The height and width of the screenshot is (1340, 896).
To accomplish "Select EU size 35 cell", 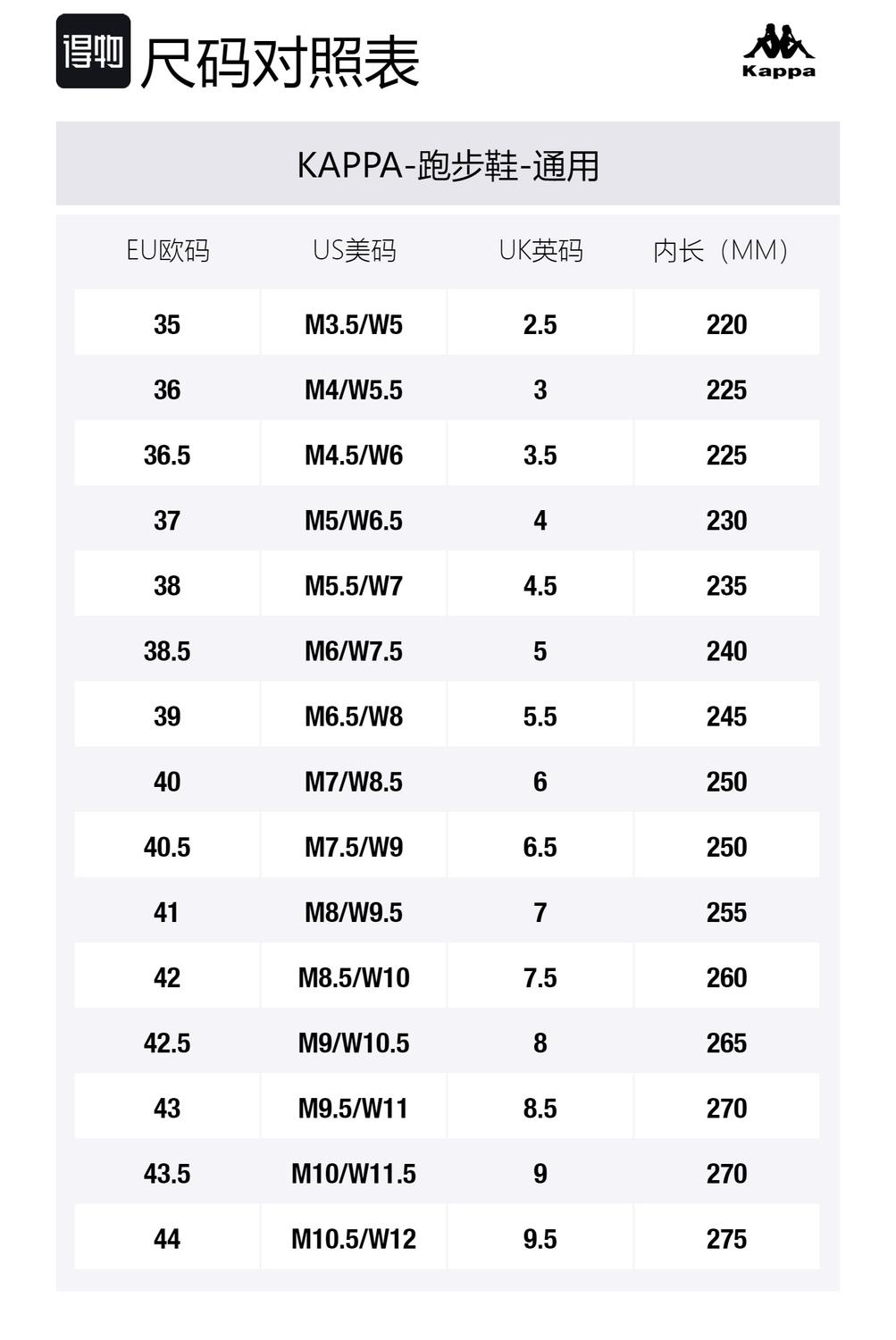I will (x=167, y=324).
